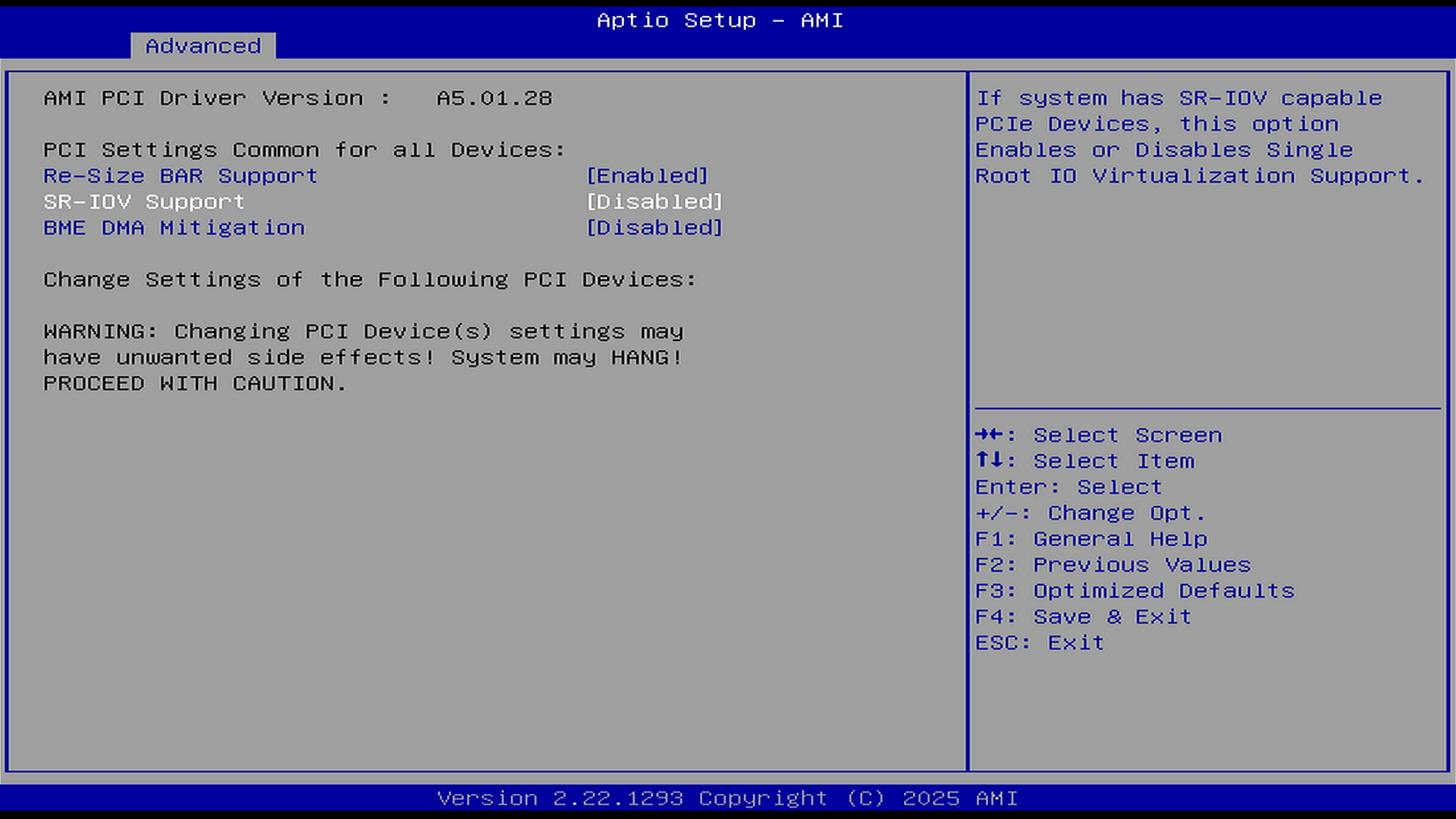Open the SR-IOV Support Disabled value dropdown
This screenshot has width=1456, height=819.
[x=654, y=202]
